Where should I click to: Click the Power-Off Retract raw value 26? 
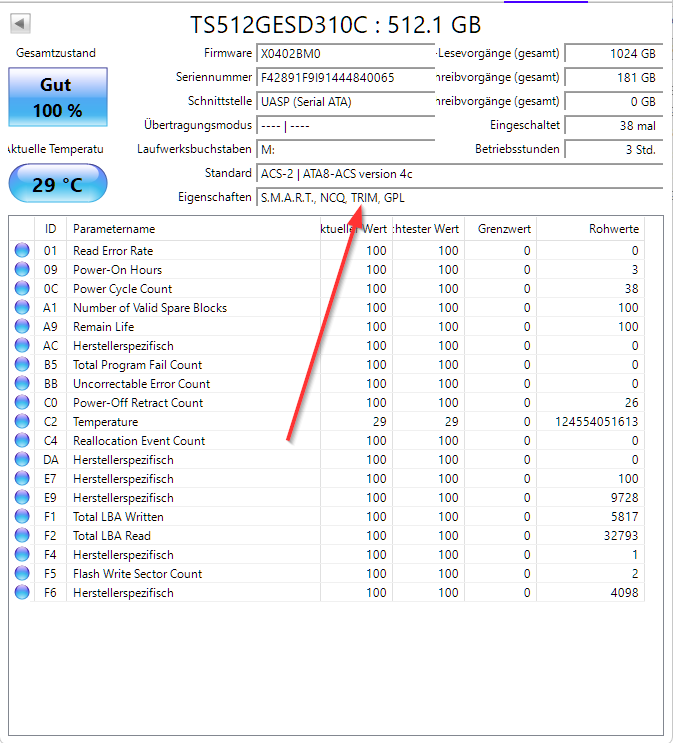631,402
